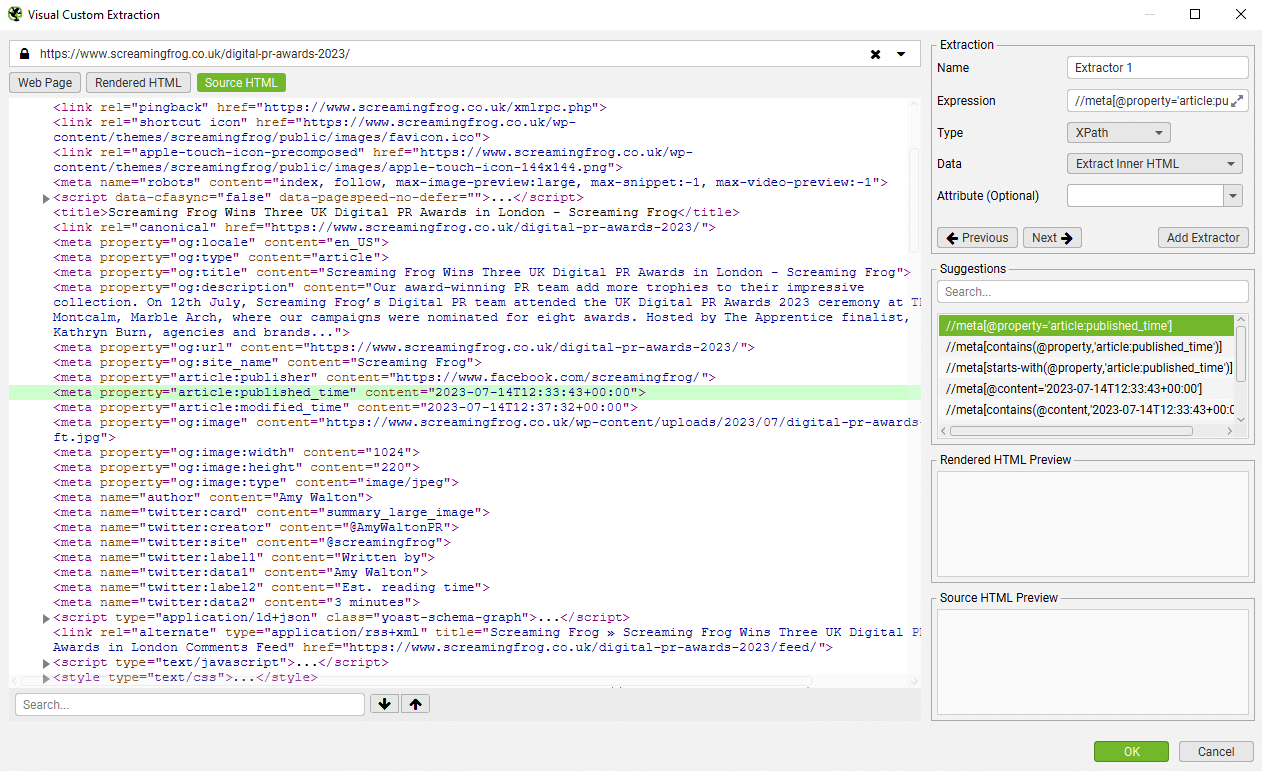Expand the text/css style node

[x=46, y=678]
